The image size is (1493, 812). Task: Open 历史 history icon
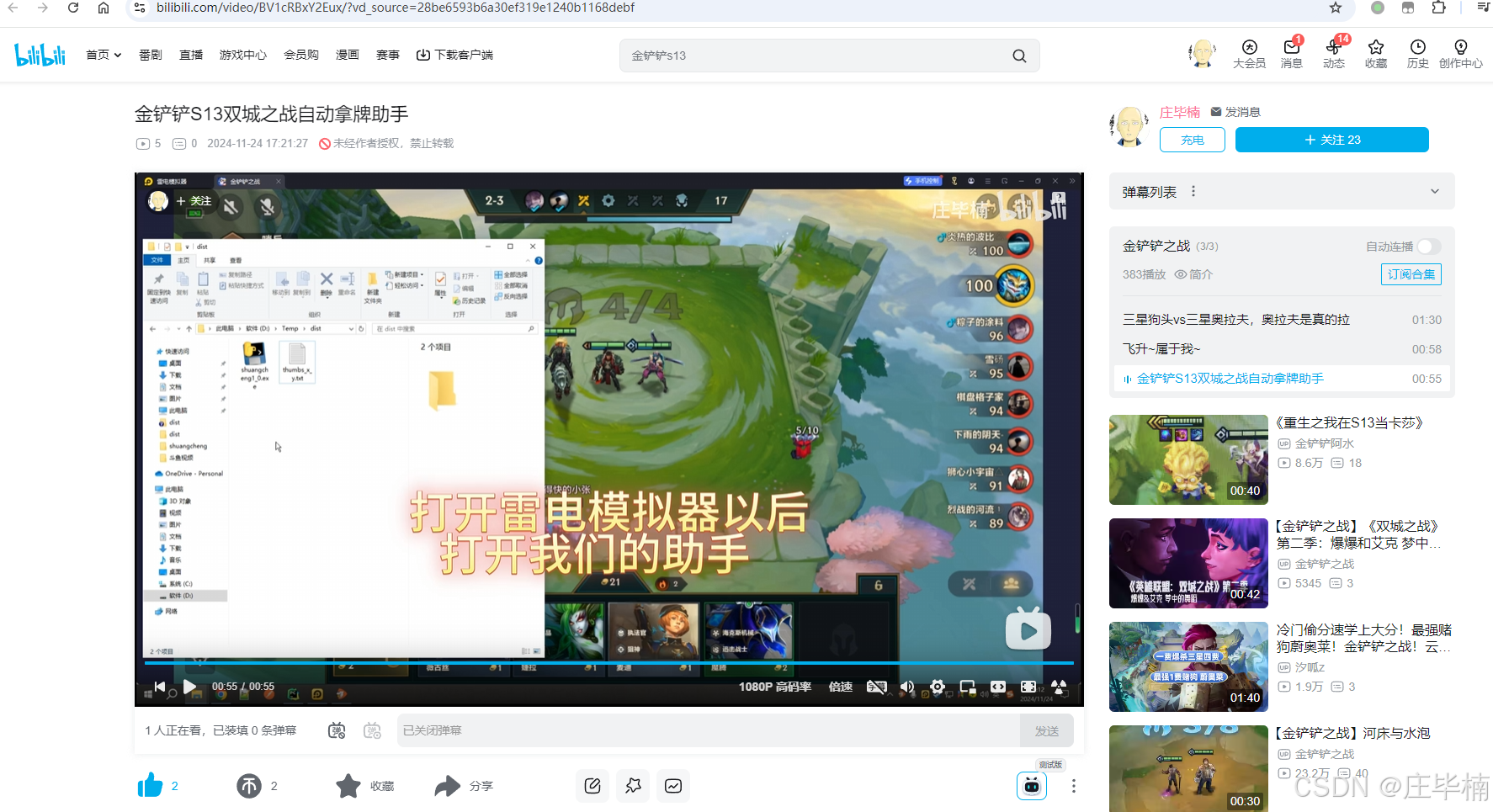click(x=1418, y=54)
